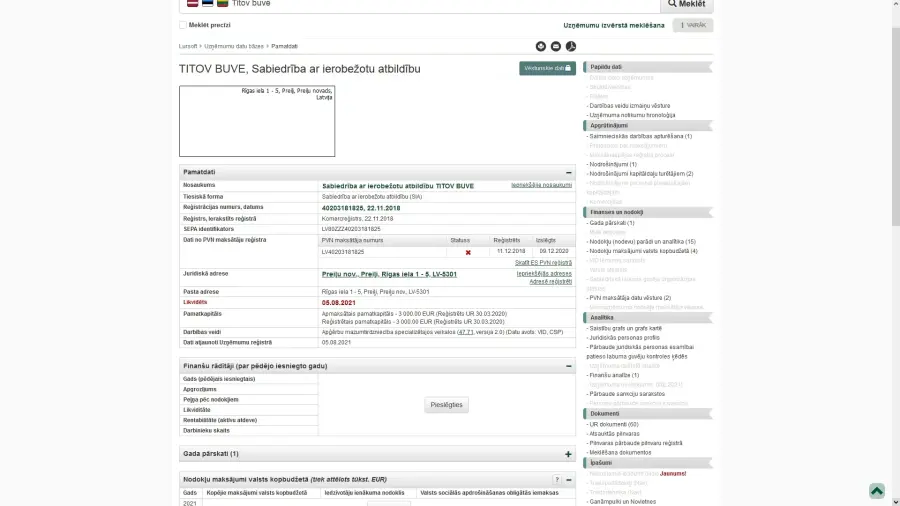
Task: Enable the Meklēt precīzi checkbox
Action: (183, 25)
